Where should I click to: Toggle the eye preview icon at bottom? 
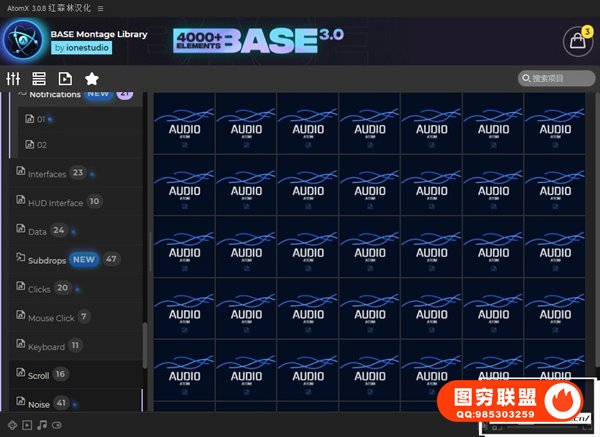click(57, 425)
